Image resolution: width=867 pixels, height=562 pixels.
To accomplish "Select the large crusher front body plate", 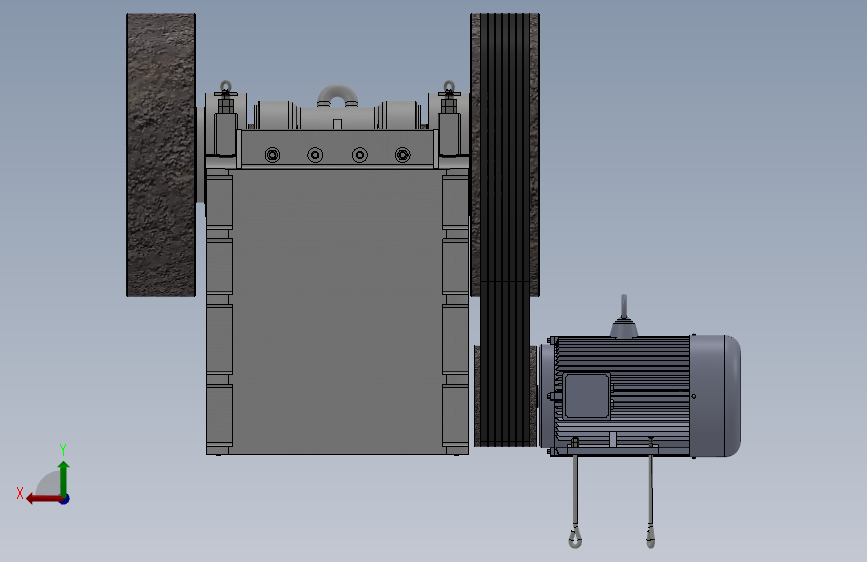I will (337, 311).
